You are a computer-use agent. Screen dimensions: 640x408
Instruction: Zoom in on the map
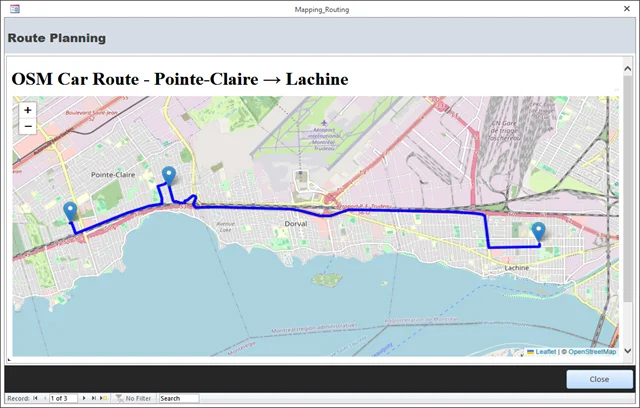point(28,110)
